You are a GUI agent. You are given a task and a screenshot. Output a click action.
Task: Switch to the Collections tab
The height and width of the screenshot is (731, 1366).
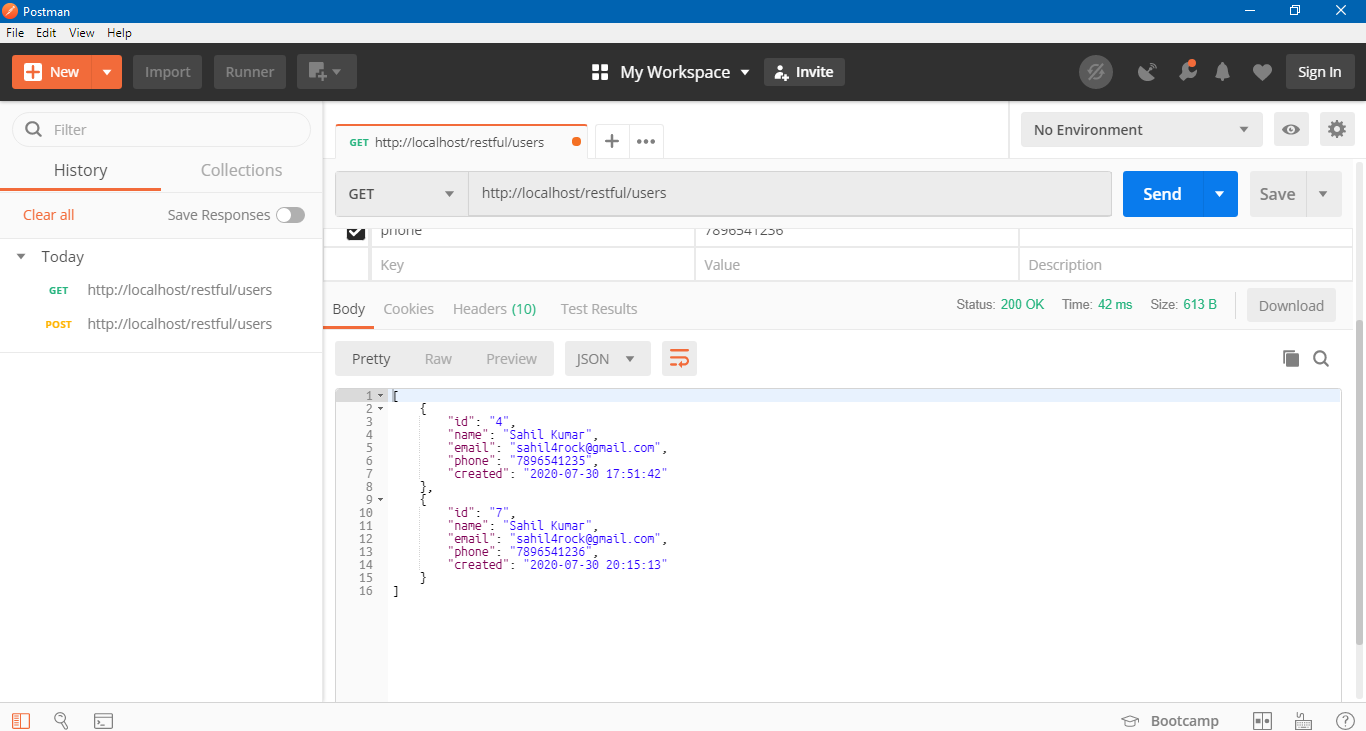click(240, 170)
